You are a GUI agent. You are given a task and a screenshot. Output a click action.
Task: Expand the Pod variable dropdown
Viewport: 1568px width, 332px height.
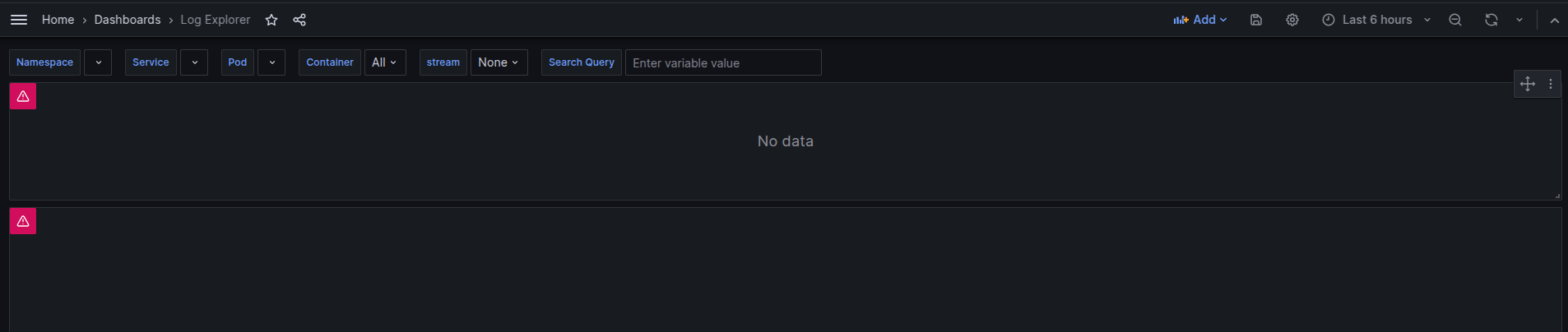pos(271,62)
